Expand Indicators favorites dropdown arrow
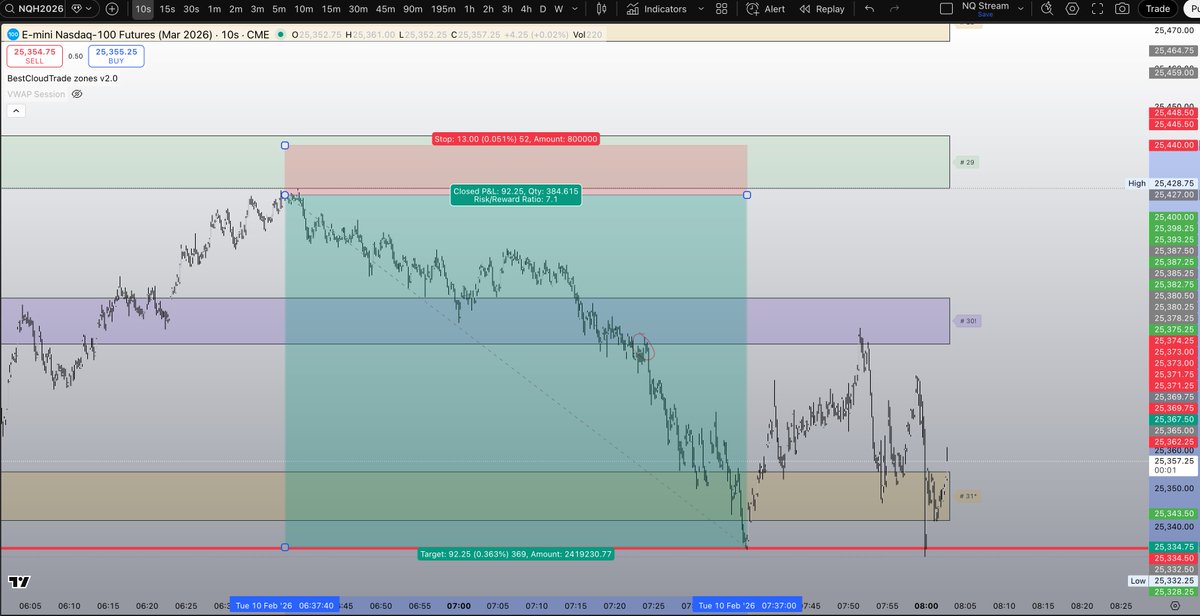Viewport: 1200px width, 616px height. tap(702, 9)
